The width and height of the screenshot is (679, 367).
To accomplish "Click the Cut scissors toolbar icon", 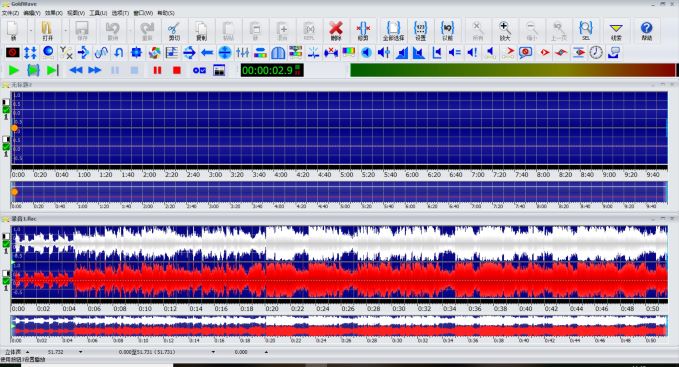I will click(174, 31).
